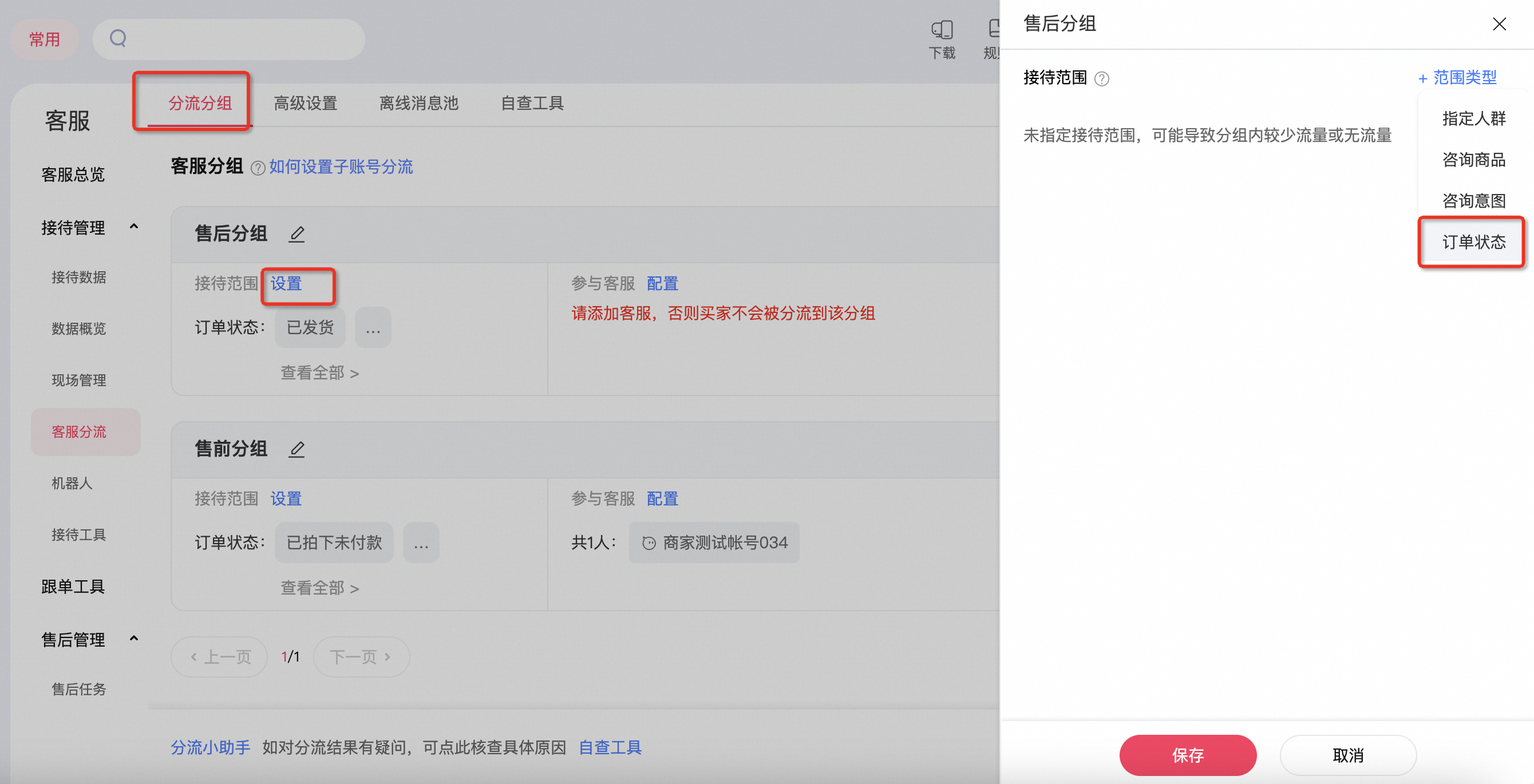1534x784 pixels.
Task: Open 售后任务 in sidebar
Action: (78, 690)
